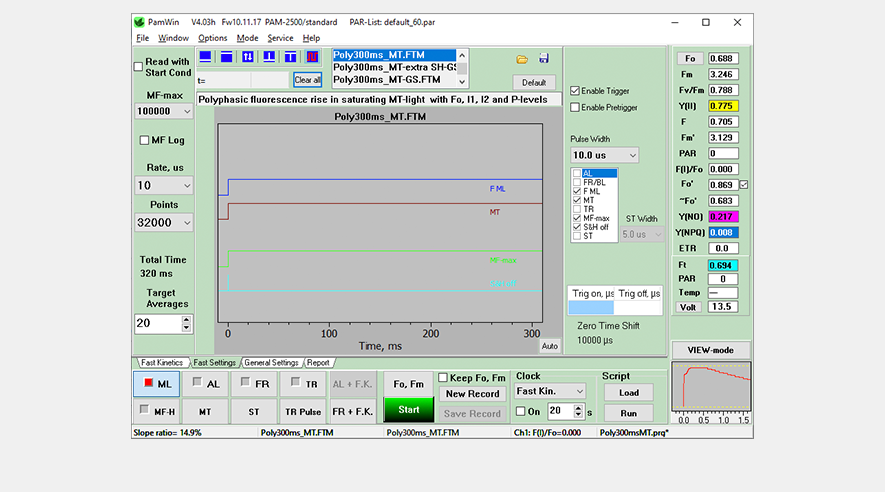The image size is (885, 492).
Task: Click the Clear all button
Action: tap(308, 80)
